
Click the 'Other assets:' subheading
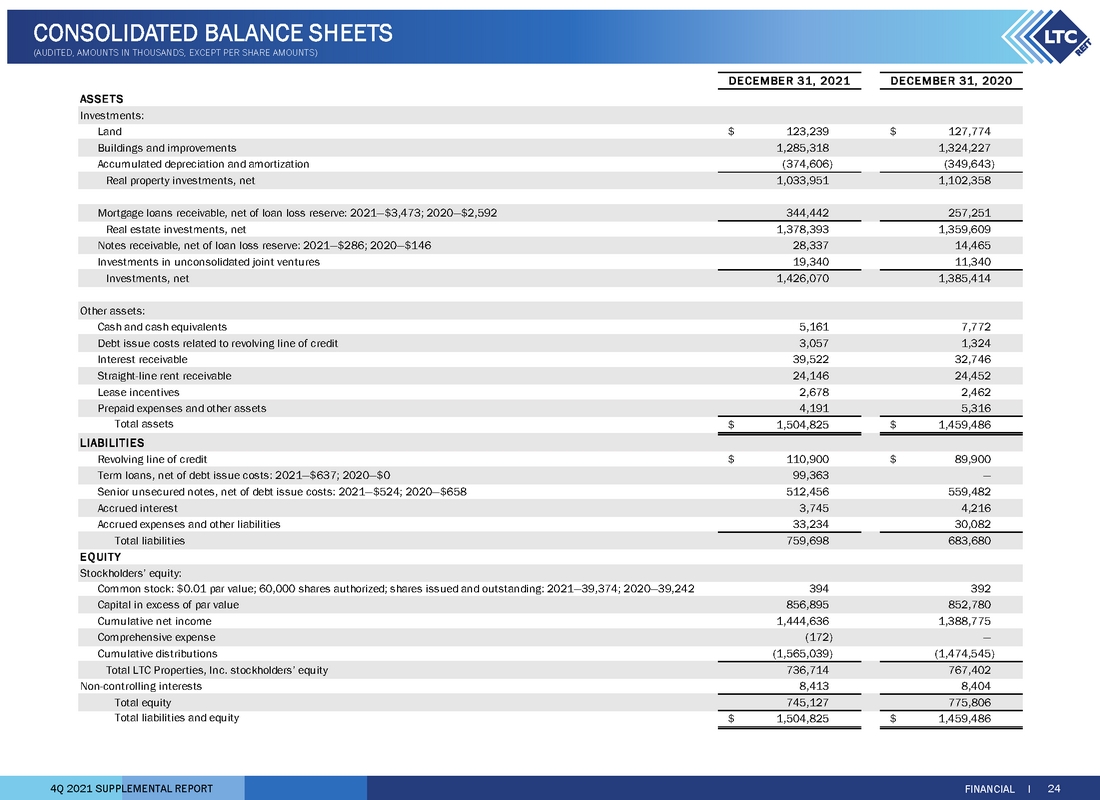[112, 311]
